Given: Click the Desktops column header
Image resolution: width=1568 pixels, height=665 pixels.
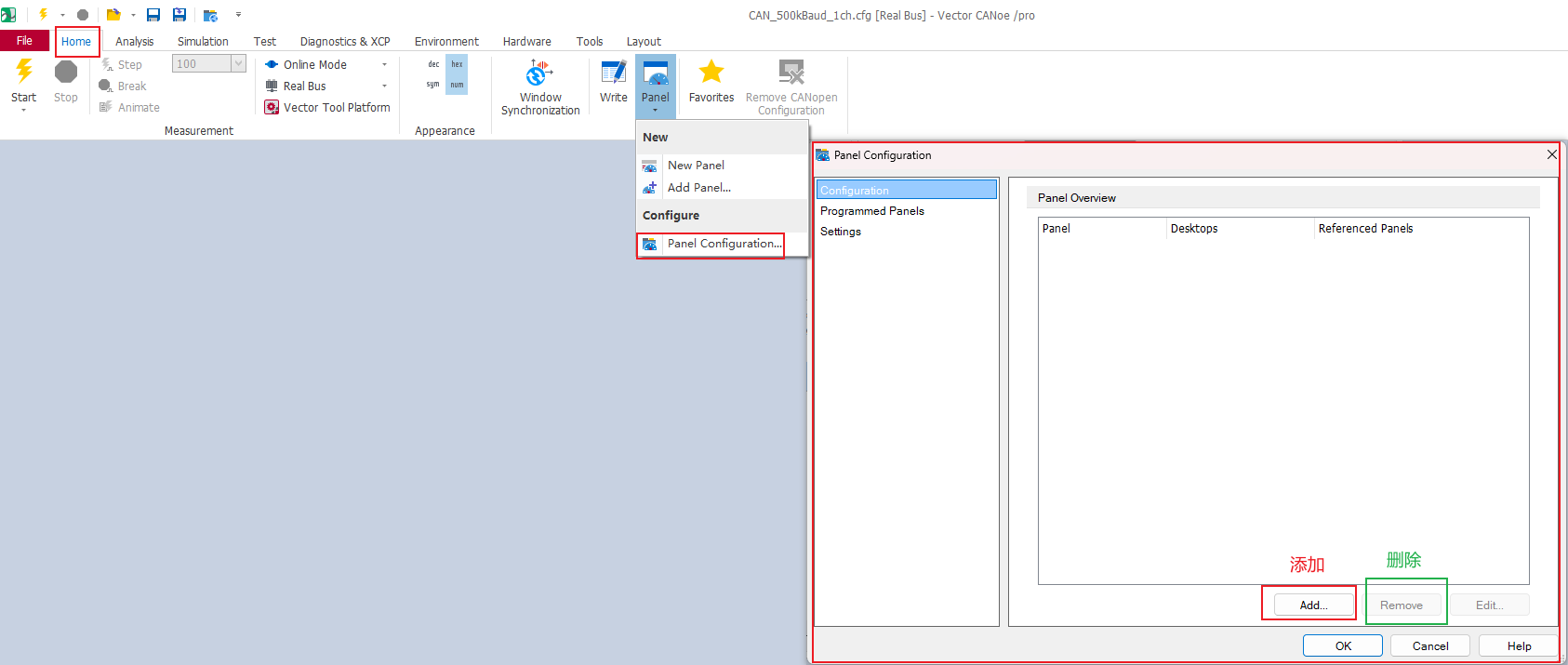Looking at the screenshot, I should click(x=1240, y=228).
